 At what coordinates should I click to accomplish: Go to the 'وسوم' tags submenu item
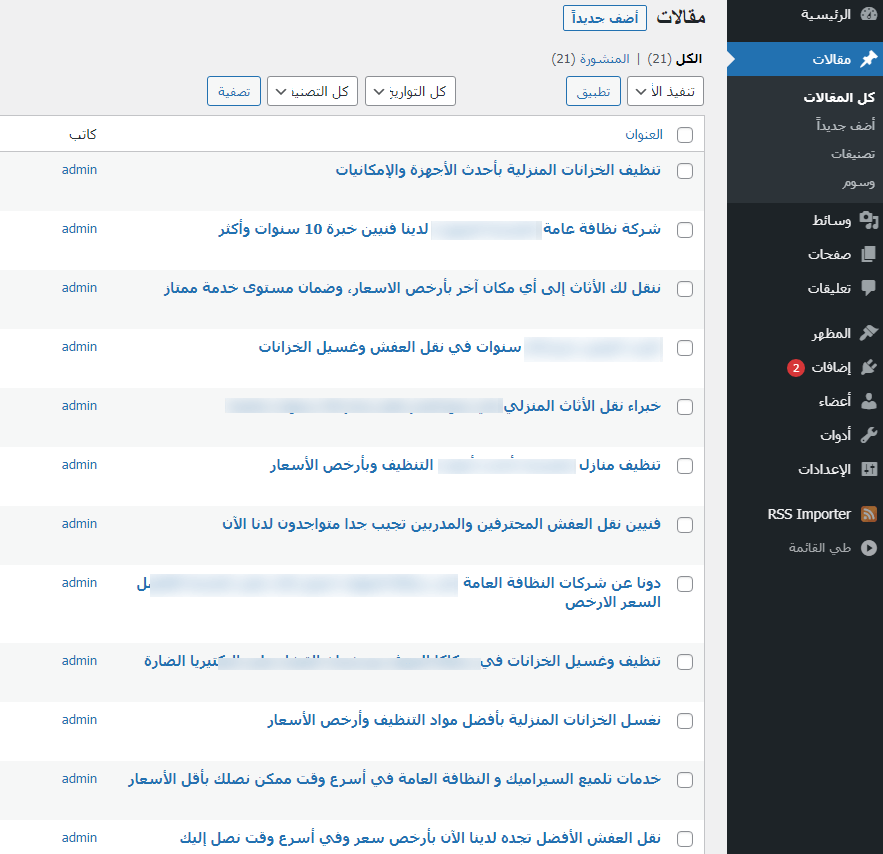(858, 183)
